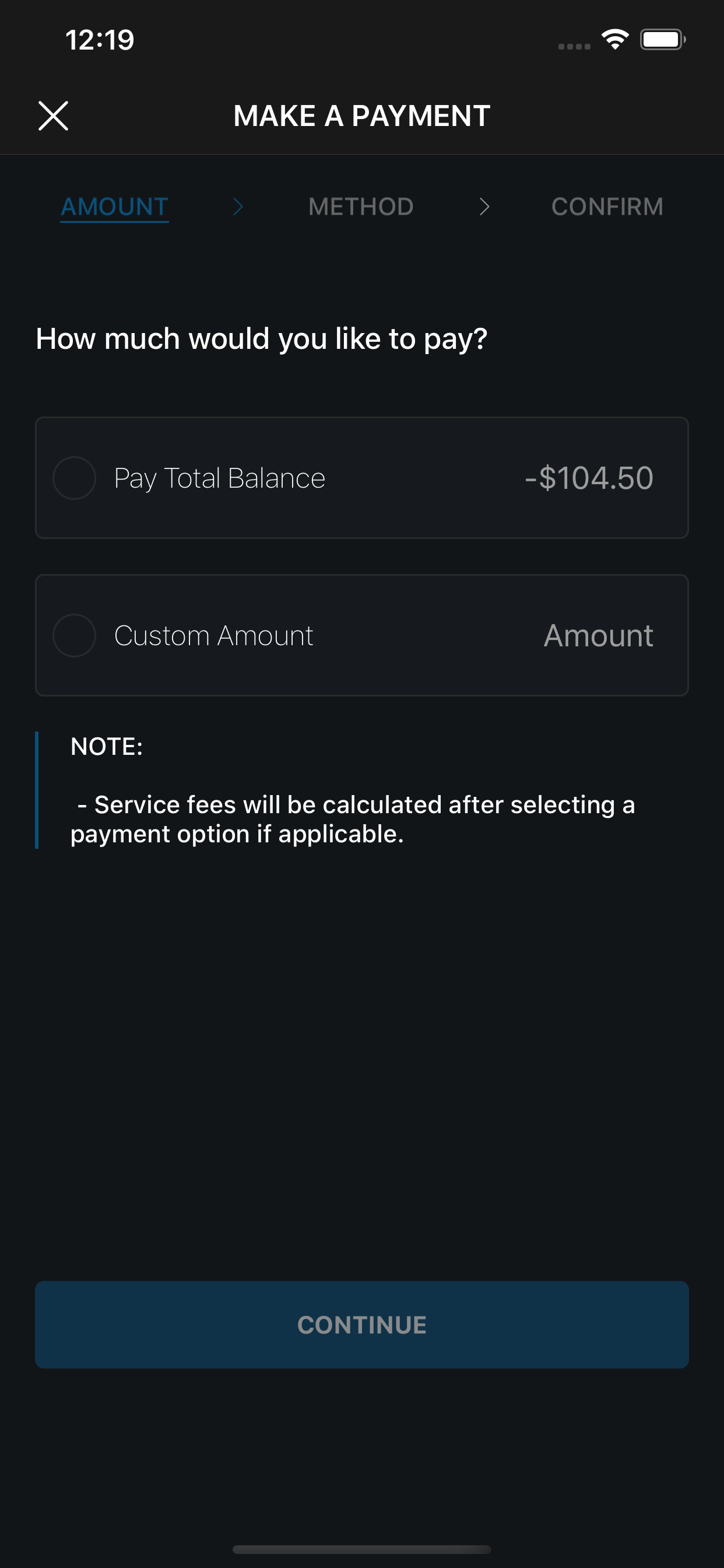Select the Pay Total Balance radio button

click(x=74, y=478)
